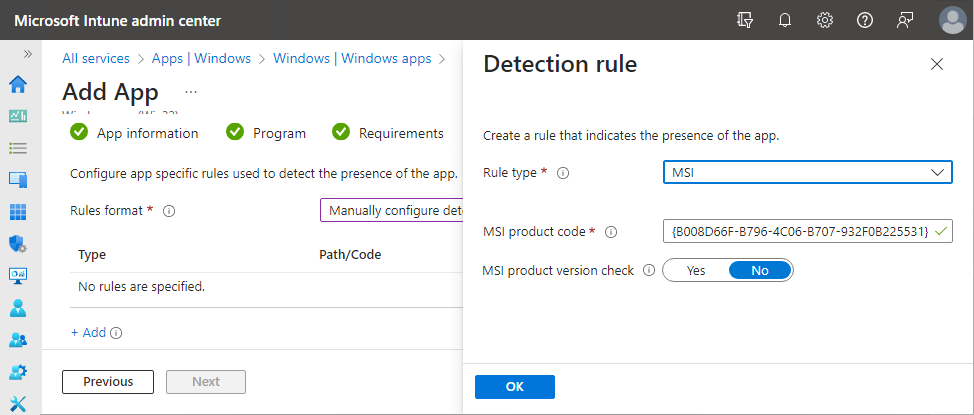Confirm the detection rule with OK
The image size is (974, 415).
pos(515,386)
